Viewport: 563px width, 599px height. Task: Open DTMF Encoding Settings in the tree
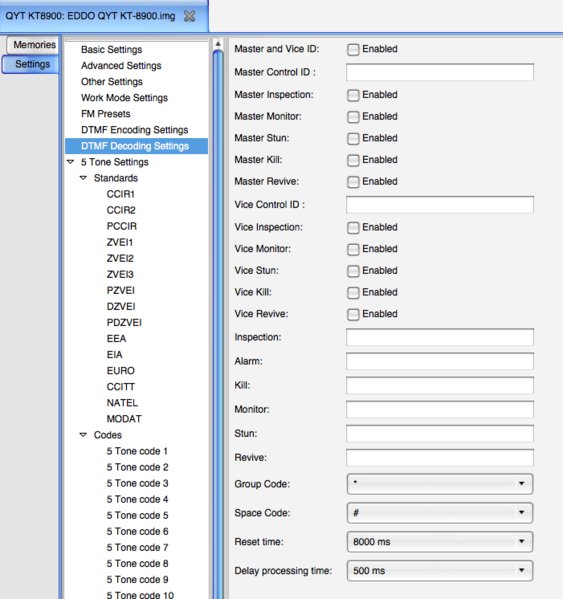[x=134, y=130]
